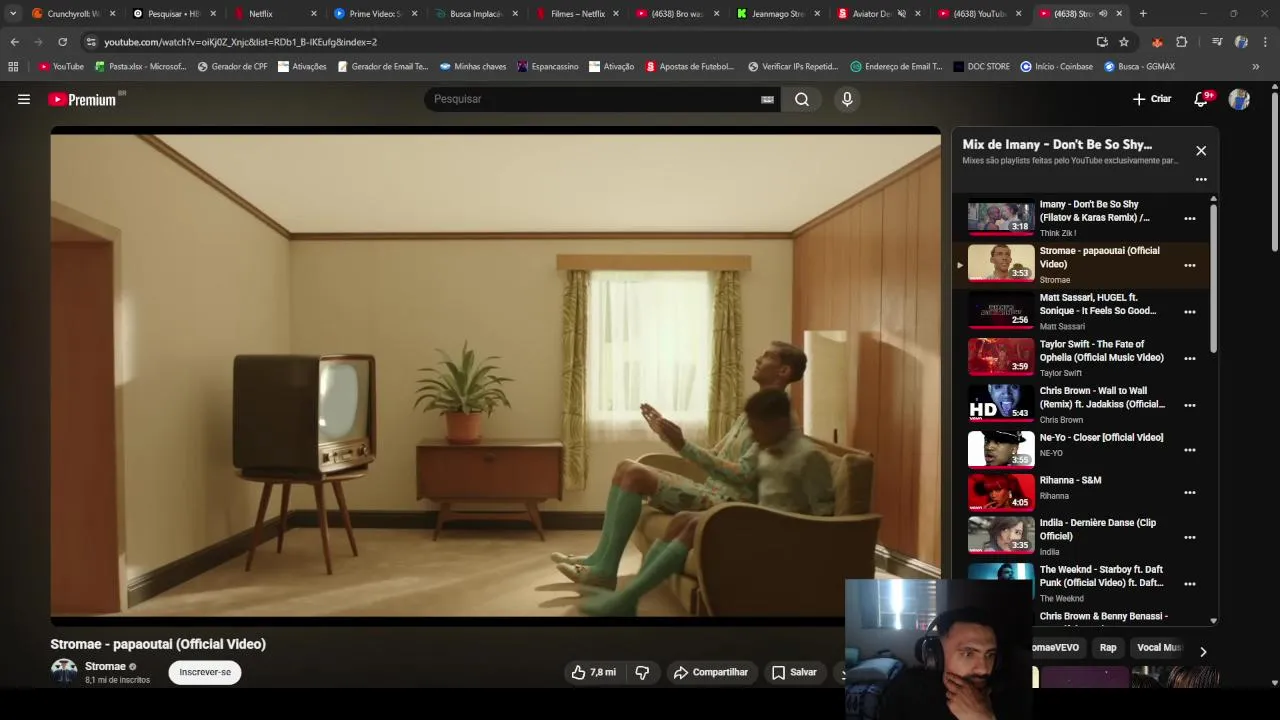Viewport: 1280px width, 720px height.
Task: Click the Pesquisar search input field
Action: (595, 99)
